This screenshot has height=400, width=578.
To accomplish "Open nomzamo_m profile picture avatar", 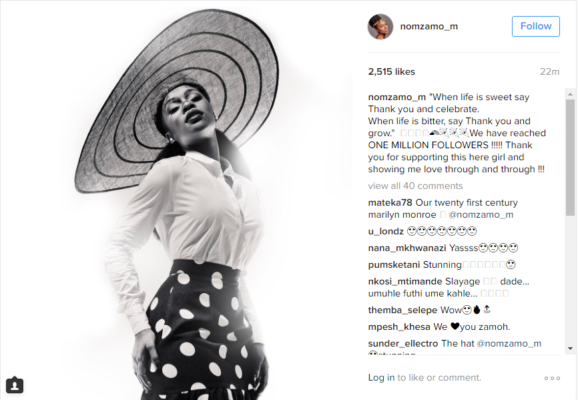I will [380, 27].
